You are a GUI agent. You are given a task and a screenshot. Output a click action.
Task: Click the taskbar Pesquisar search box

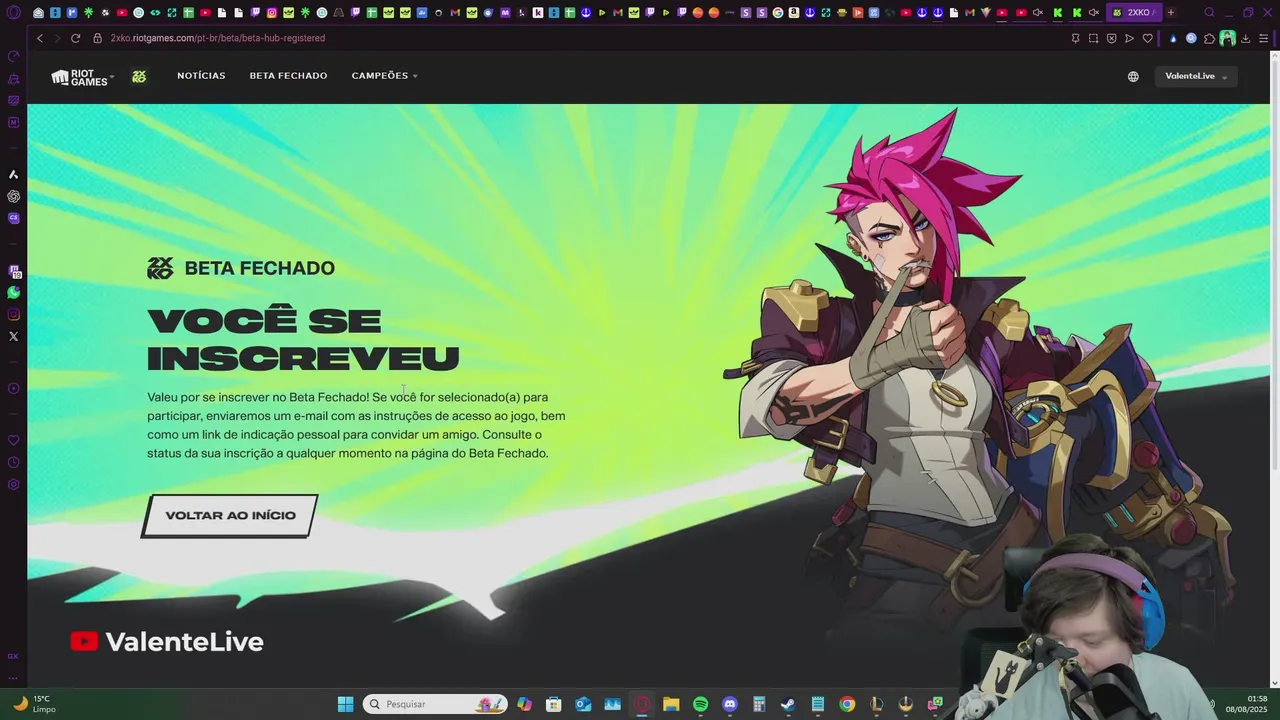pos(435,704)
